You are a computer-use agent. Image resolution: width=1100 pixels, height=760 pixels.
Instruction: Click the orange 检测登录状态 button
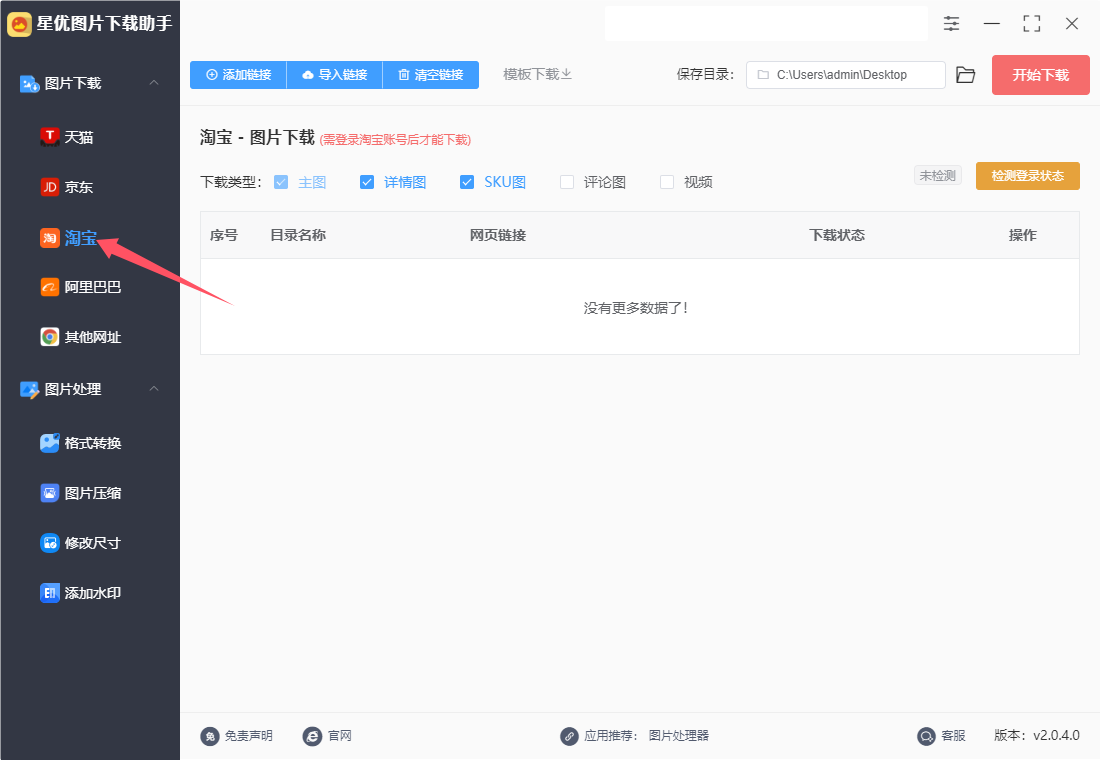1028,176
